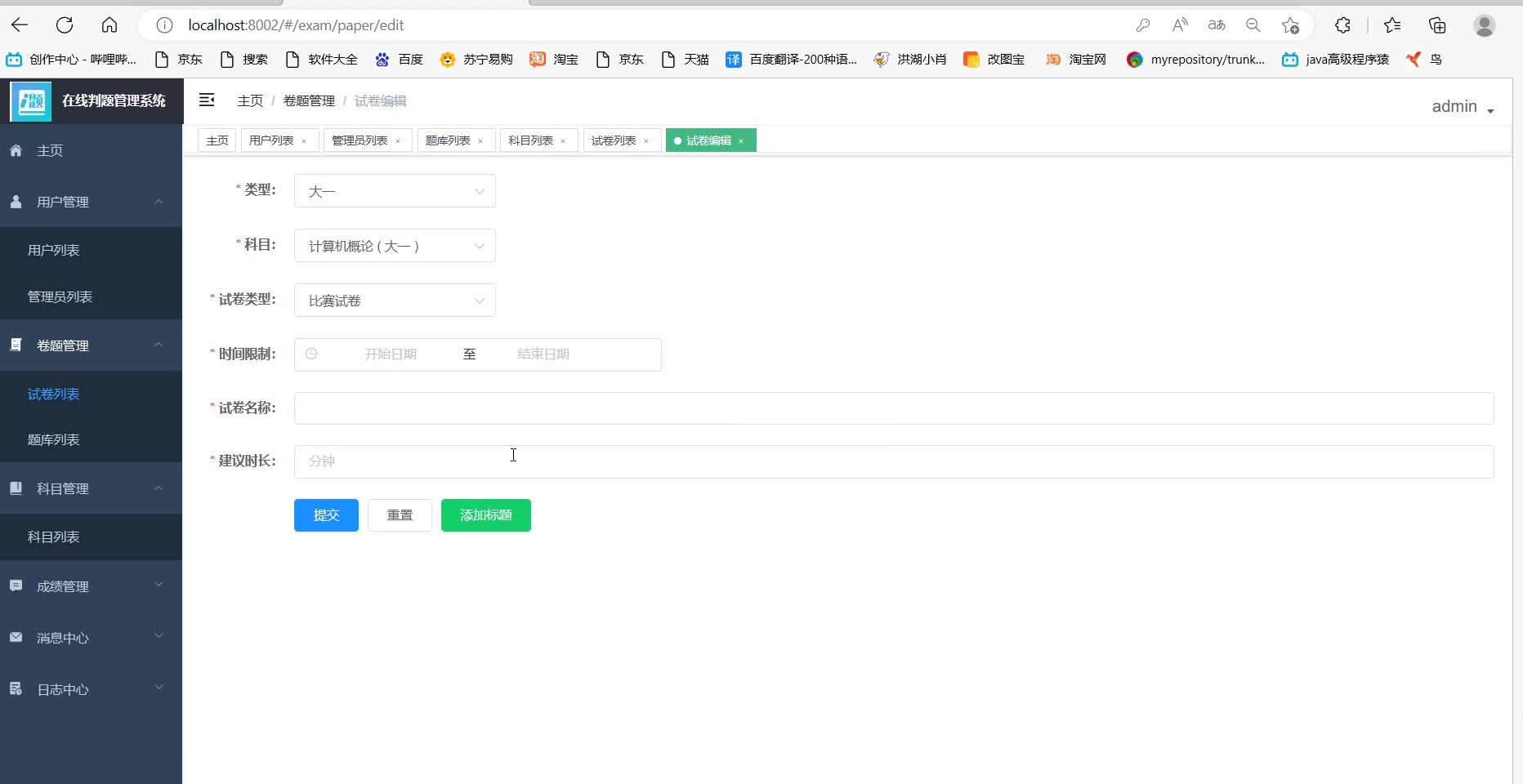The width and height of the screenshot is (1523, 784).
Task: Collapse the 科目管理 sidebar menu
Action: [91, 488]
